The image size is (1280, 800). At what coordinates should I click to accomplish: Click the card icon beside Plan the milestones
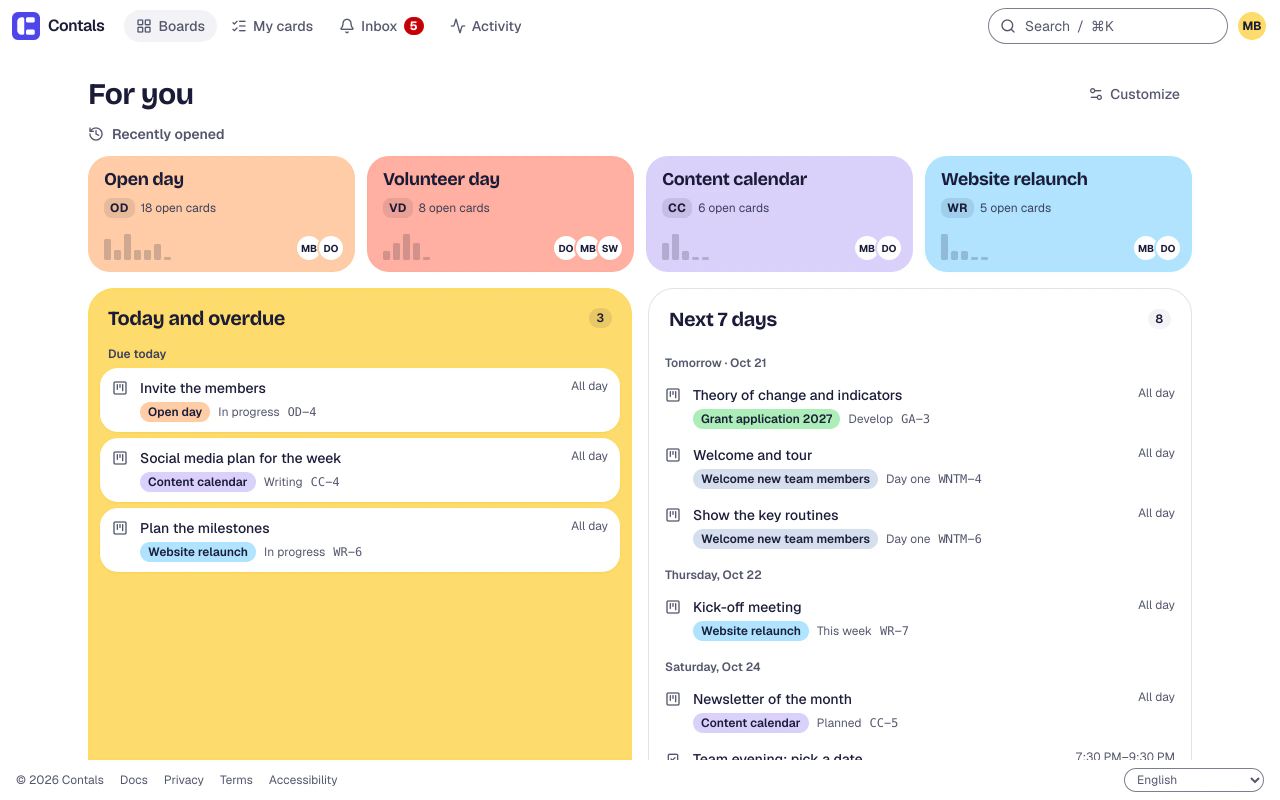pyautogui.click(x=120, y=528)
